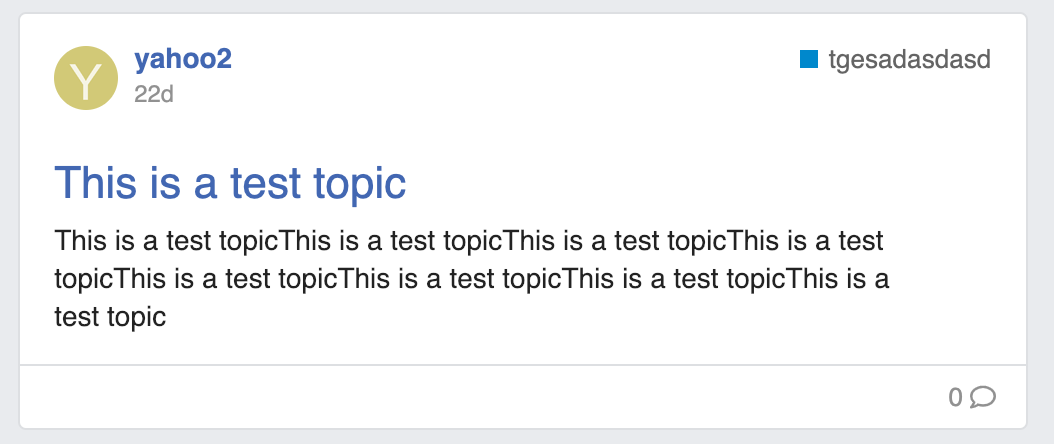The height and width of the screenshot is (444, 1054).
Task: Click the "22d" post timestamp
Action: click(x=154, y=94)
